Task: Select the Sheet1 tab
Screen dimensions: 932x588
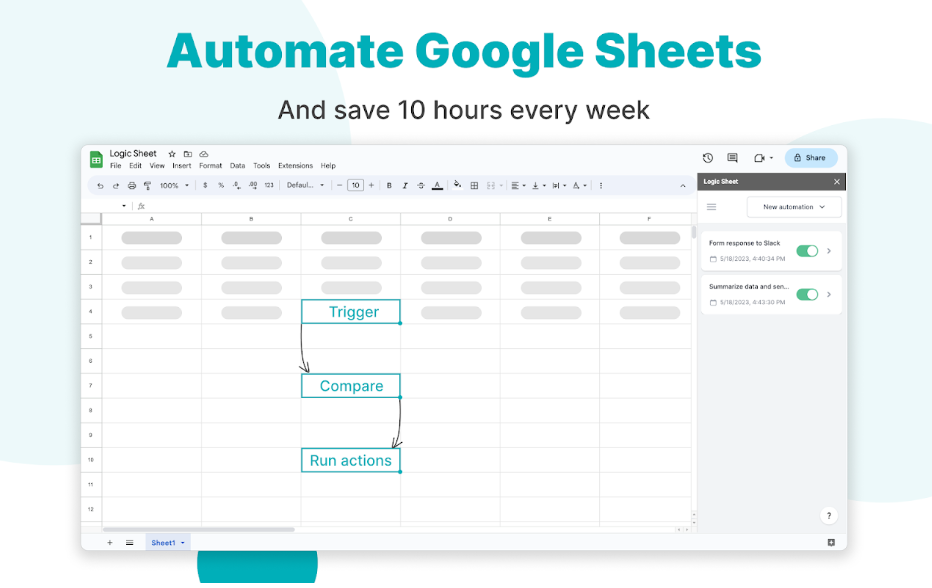Action: [x=168, y=543]
